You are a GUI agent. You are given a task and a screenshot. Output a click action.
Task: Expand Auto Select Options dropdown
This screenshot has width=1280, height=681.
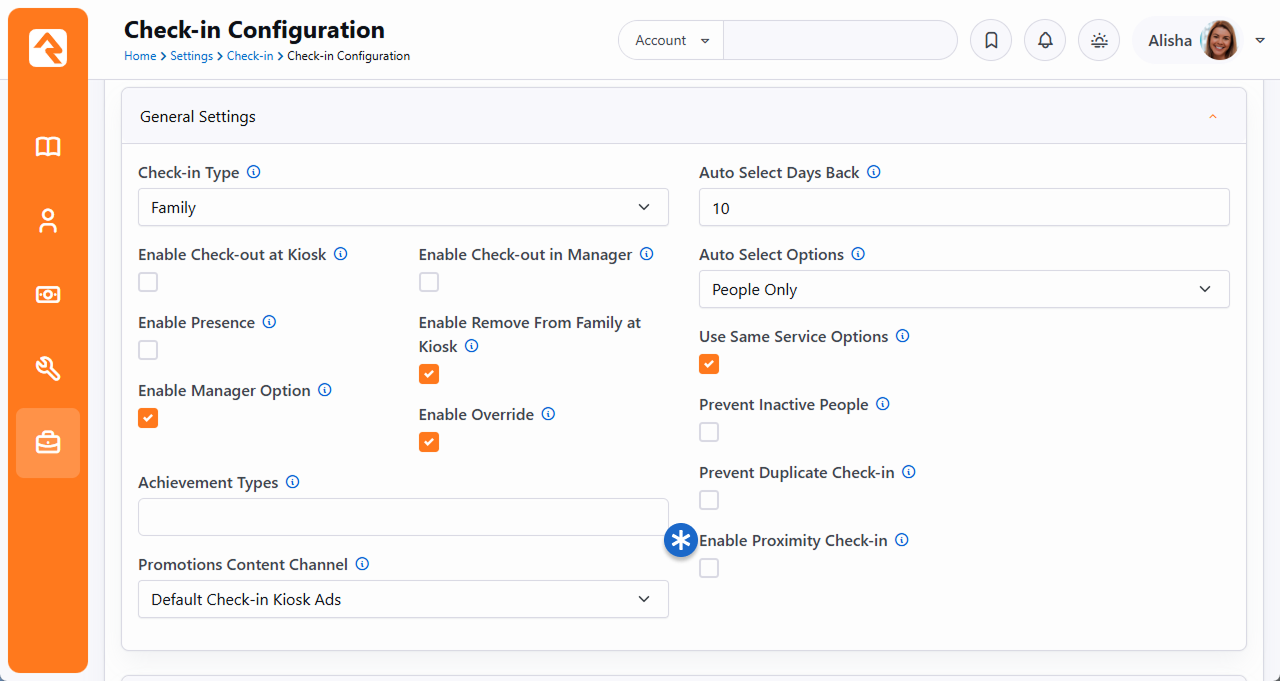tap(964, 290)
